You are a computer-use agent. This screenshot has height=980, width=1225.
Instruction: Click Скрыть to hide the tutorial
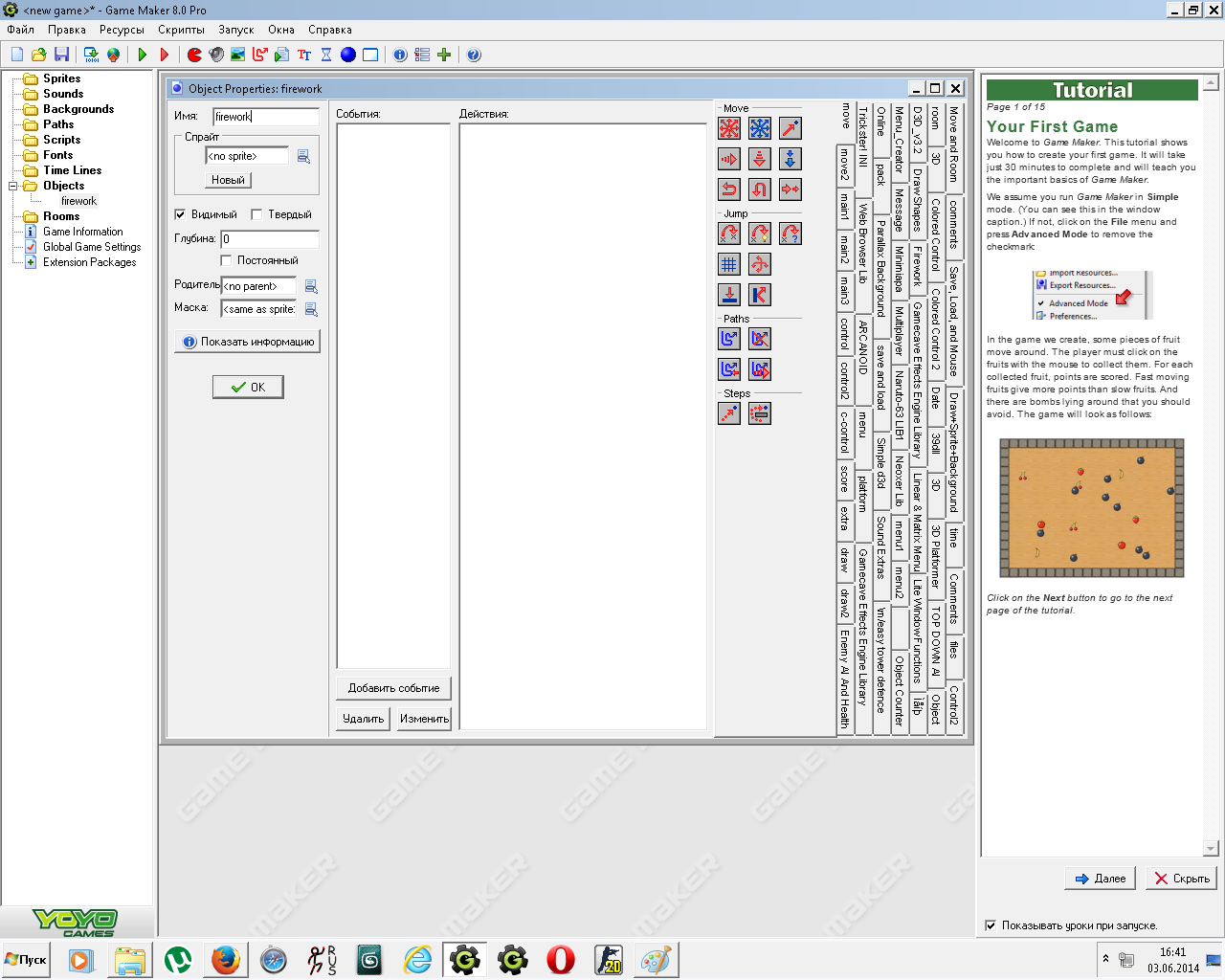click(x=1182, y=879)
